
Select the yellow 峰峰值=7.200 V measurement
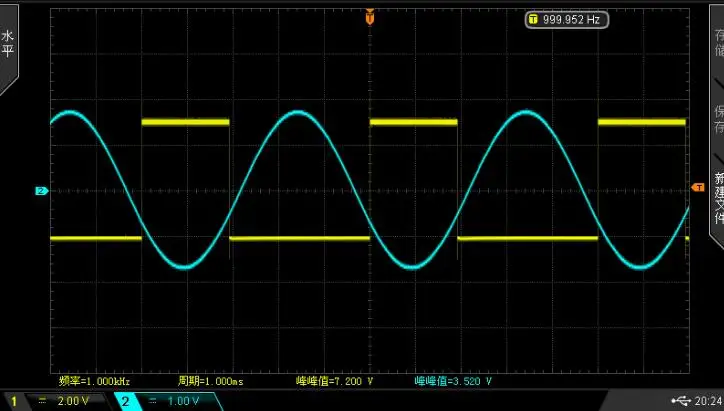point(334,381)
